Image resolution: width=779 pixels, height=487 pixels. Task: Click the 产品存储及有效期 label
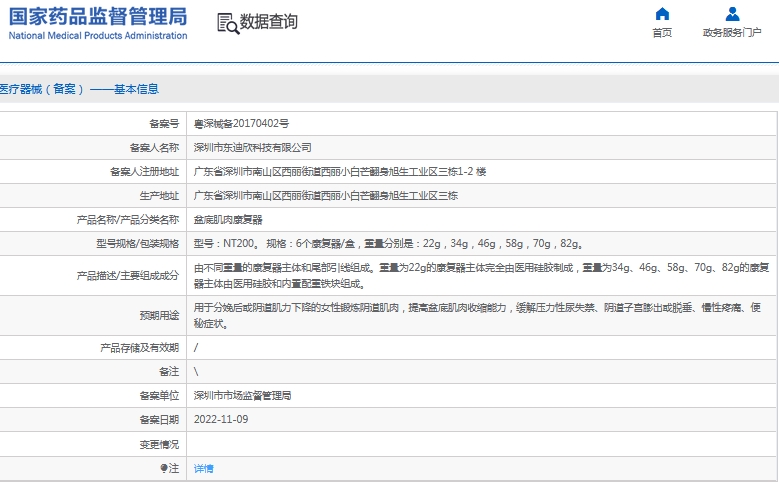(140, 348)
